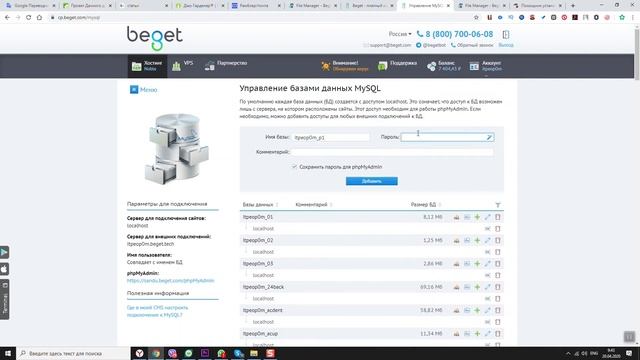The image size is (640, 360).
Task: Open Хостинг section in navigation bar
Action: tap(147, 66)
